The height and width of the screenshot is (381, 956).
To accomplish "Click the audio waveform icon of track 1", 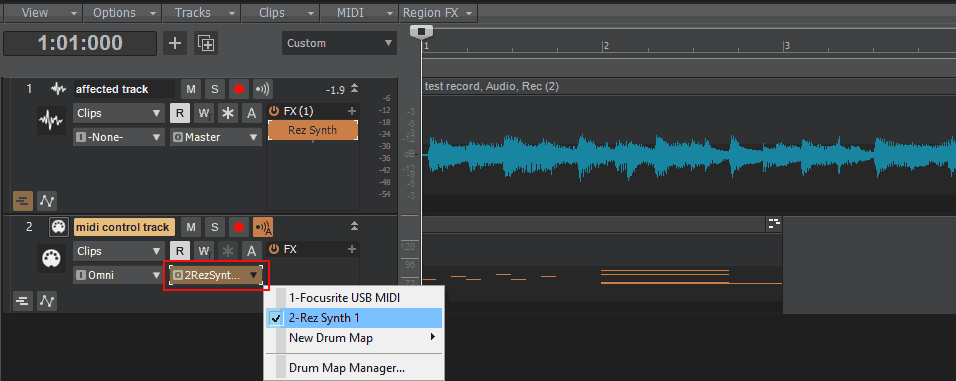I will click(x=58, y=89).
